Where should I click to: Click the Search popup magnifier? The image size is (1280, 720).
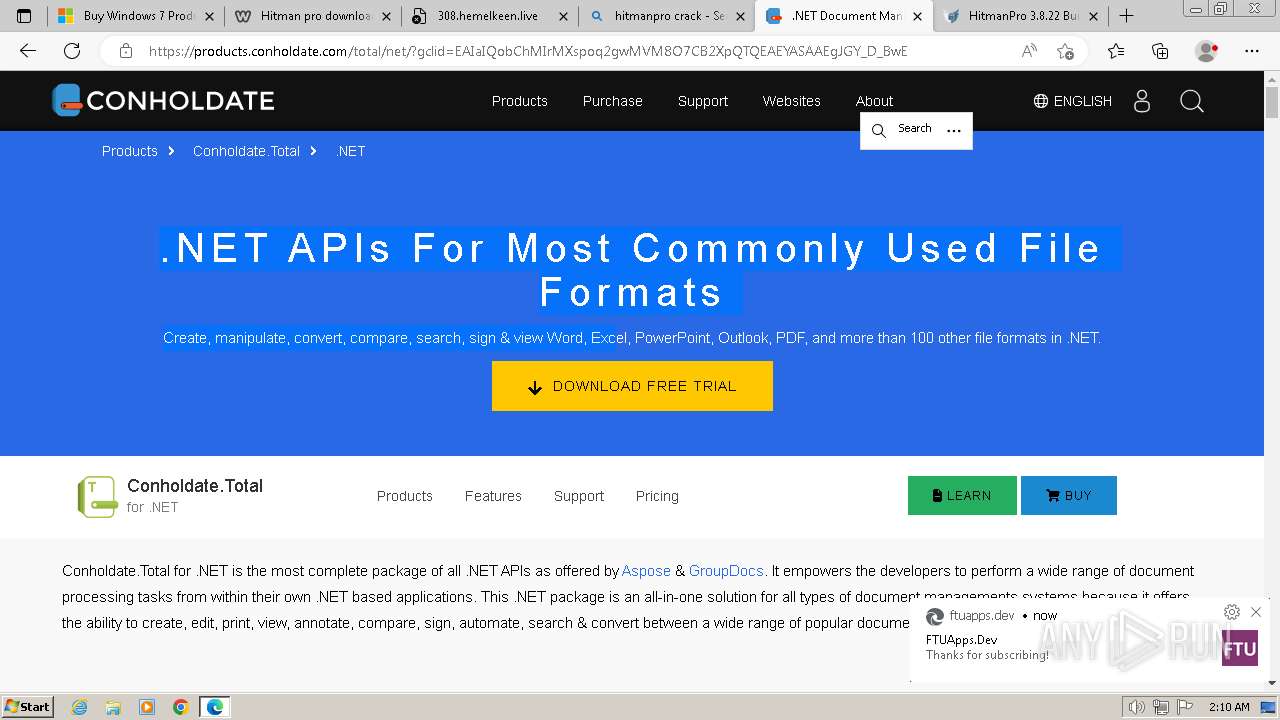(879, 130)
